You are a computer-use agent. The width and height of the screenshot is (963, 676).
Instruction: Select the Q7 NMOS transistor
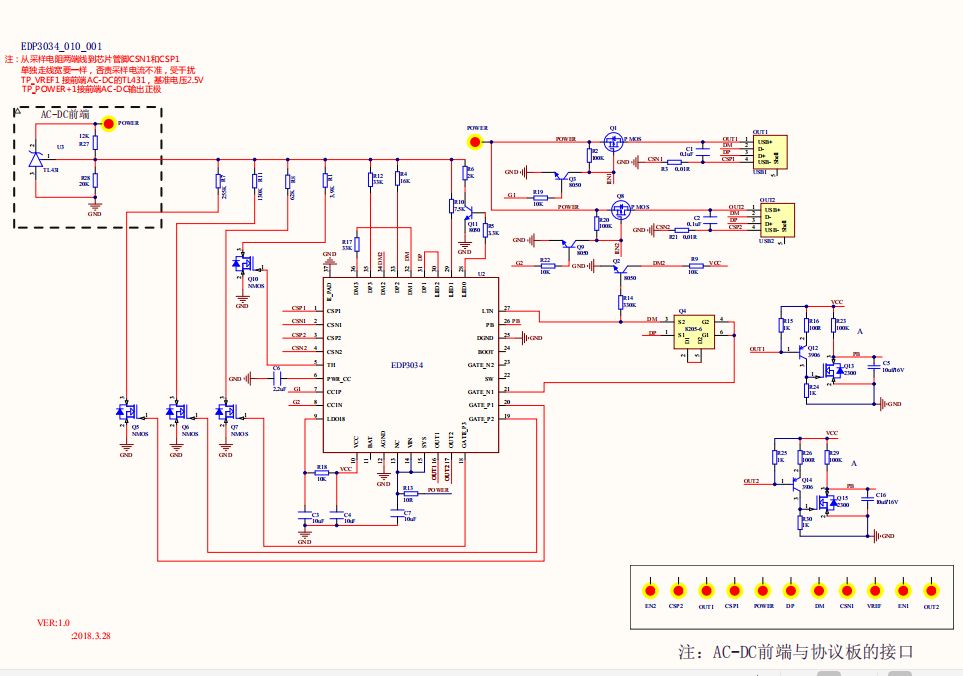click(x=224, y=411)
